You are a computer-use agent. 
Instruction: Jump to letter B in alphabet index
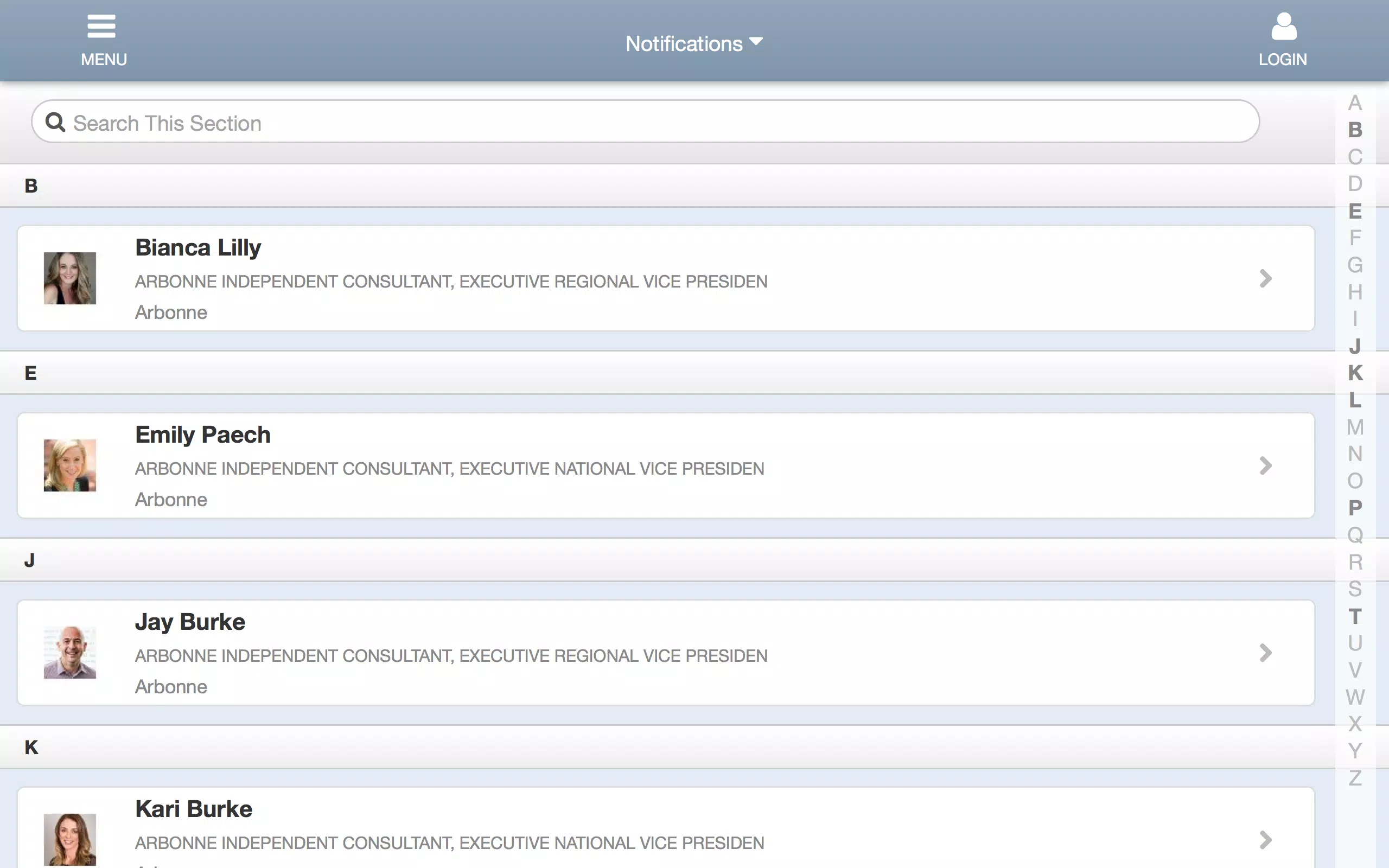(1355, 130)
